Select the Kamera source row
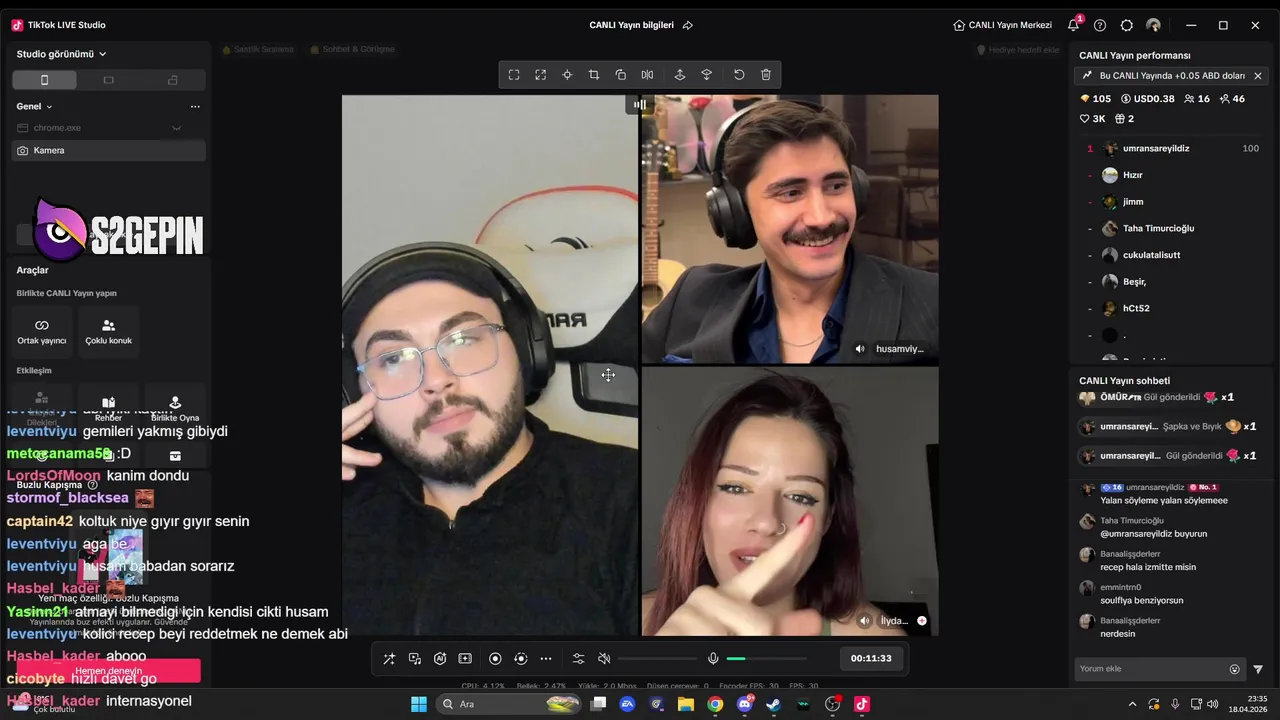Image resolution: width=1280 pixels, height=720 pixels. [x=108, y=150]
